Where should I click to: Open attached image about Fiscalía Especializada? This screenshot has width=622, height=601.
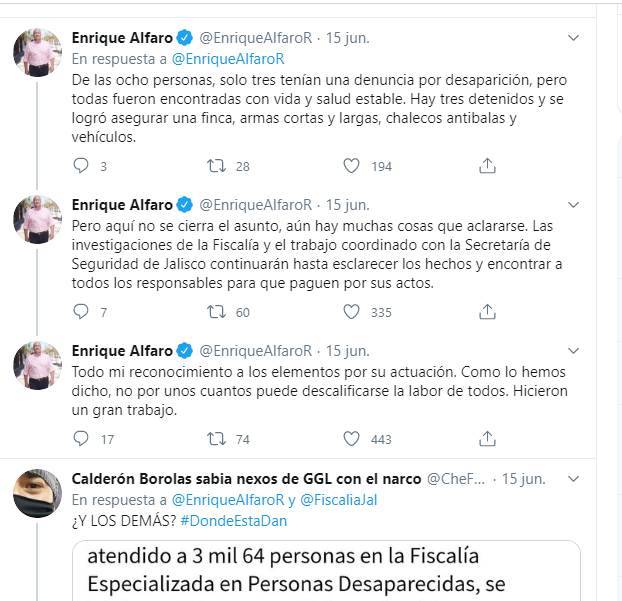coord(326,570)
